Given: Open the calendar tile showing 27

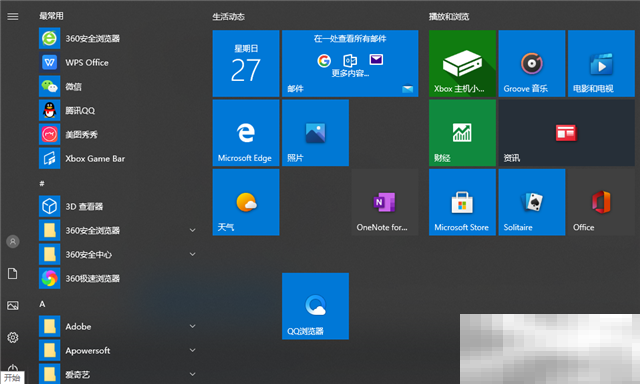Looking at the screenshot, I should coord(246,63).
